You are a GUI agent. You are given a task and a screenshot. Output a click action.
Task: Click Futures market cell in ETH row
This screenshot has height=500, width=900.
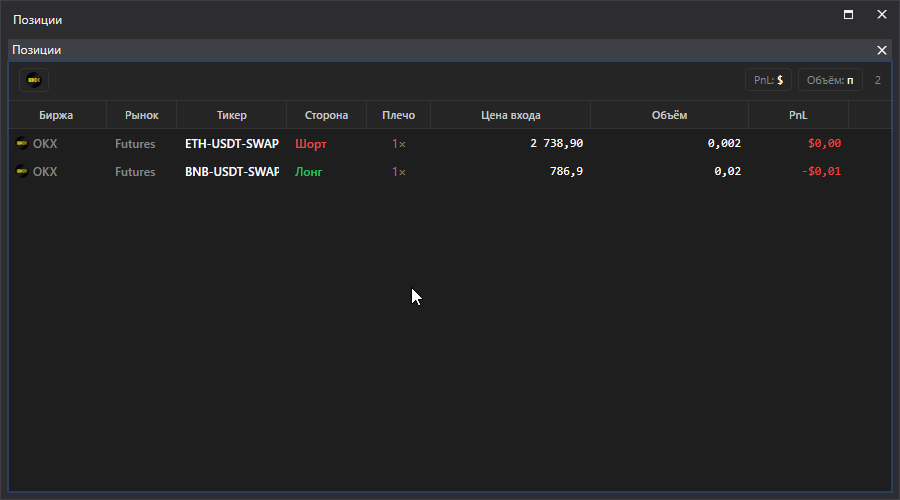pos(135,144)
